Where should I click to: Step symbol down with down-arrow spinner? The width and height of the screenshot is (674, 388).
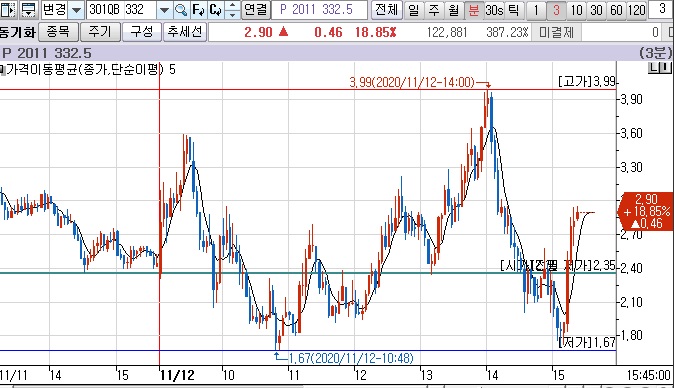(x=233, y=14)
